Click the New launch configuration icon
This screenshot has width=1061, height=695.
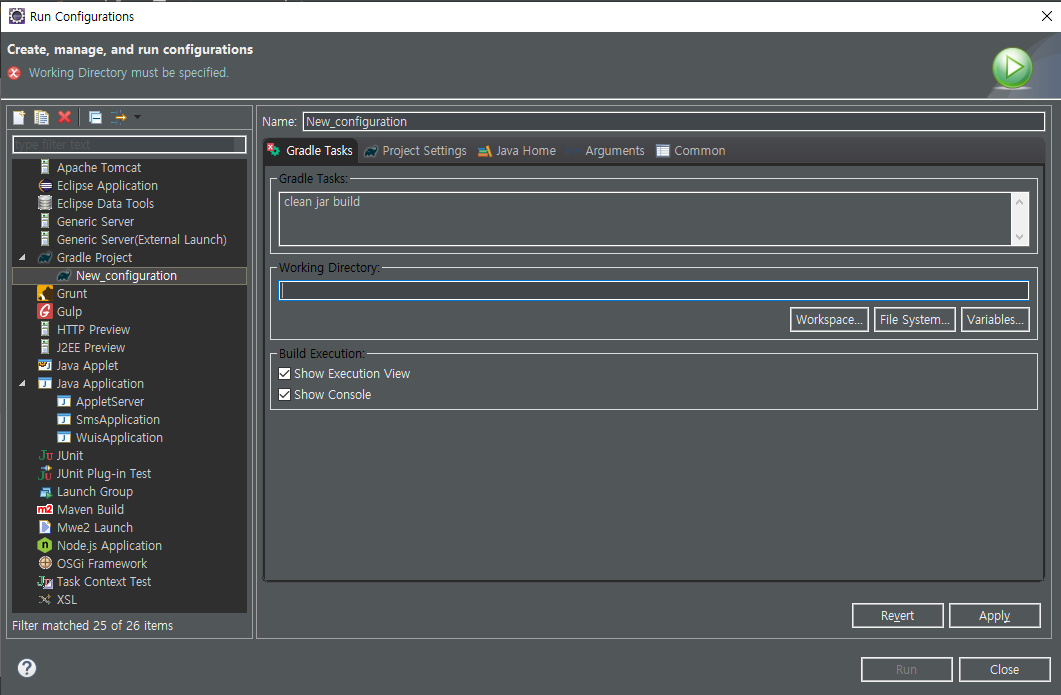point(19,118)
